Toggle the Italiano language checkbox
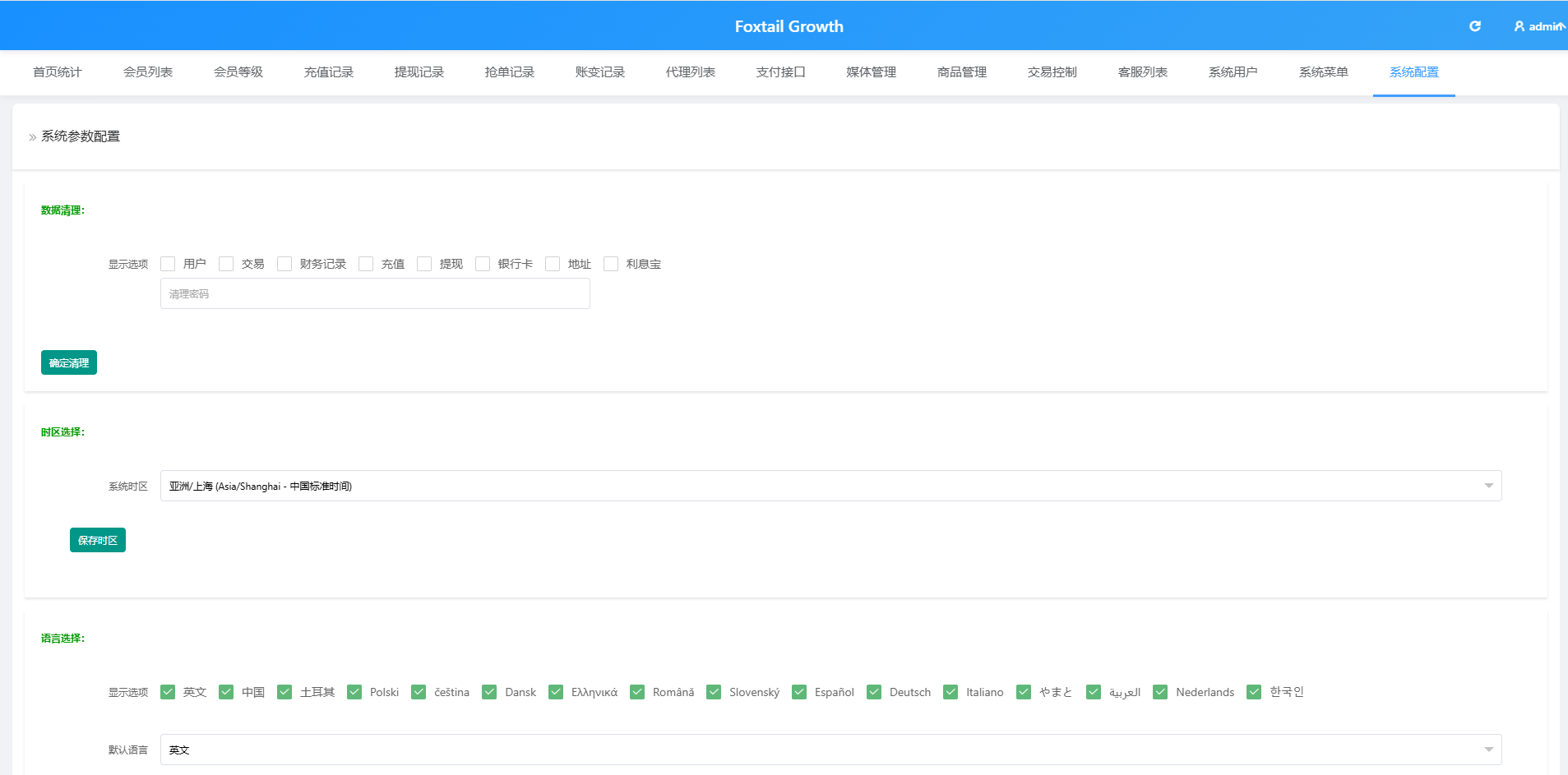 951,692
